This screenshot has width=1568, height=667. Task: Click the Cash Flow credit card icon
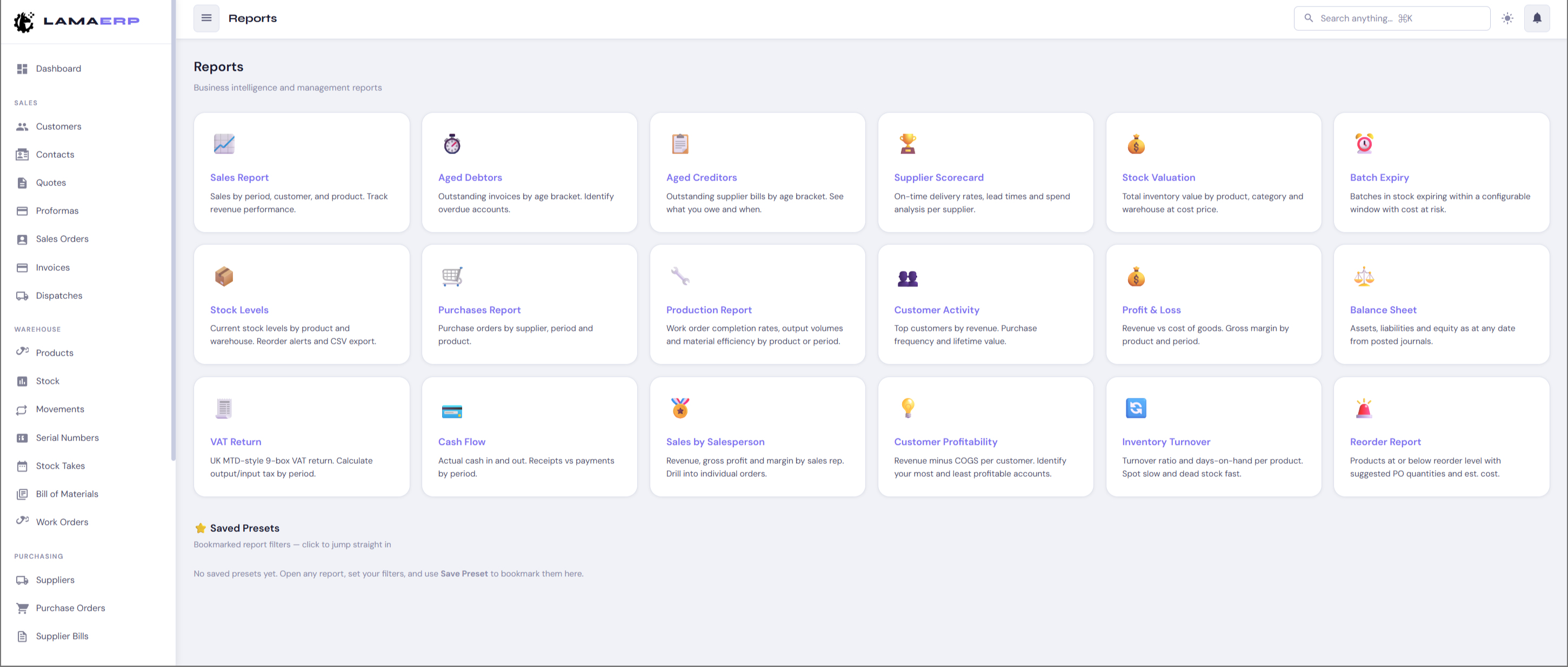point(452,411)
